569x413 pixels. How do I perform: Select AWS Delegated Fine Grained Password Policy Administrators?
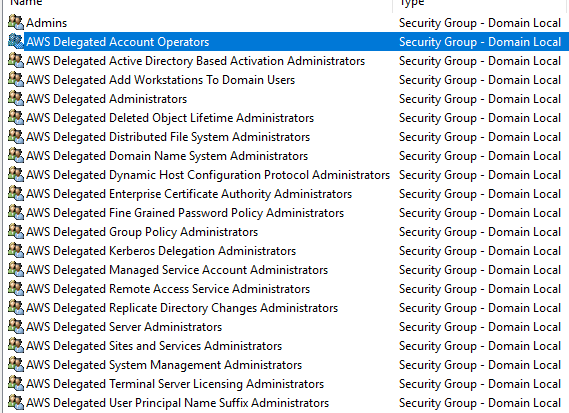click(x=185, y=213)
